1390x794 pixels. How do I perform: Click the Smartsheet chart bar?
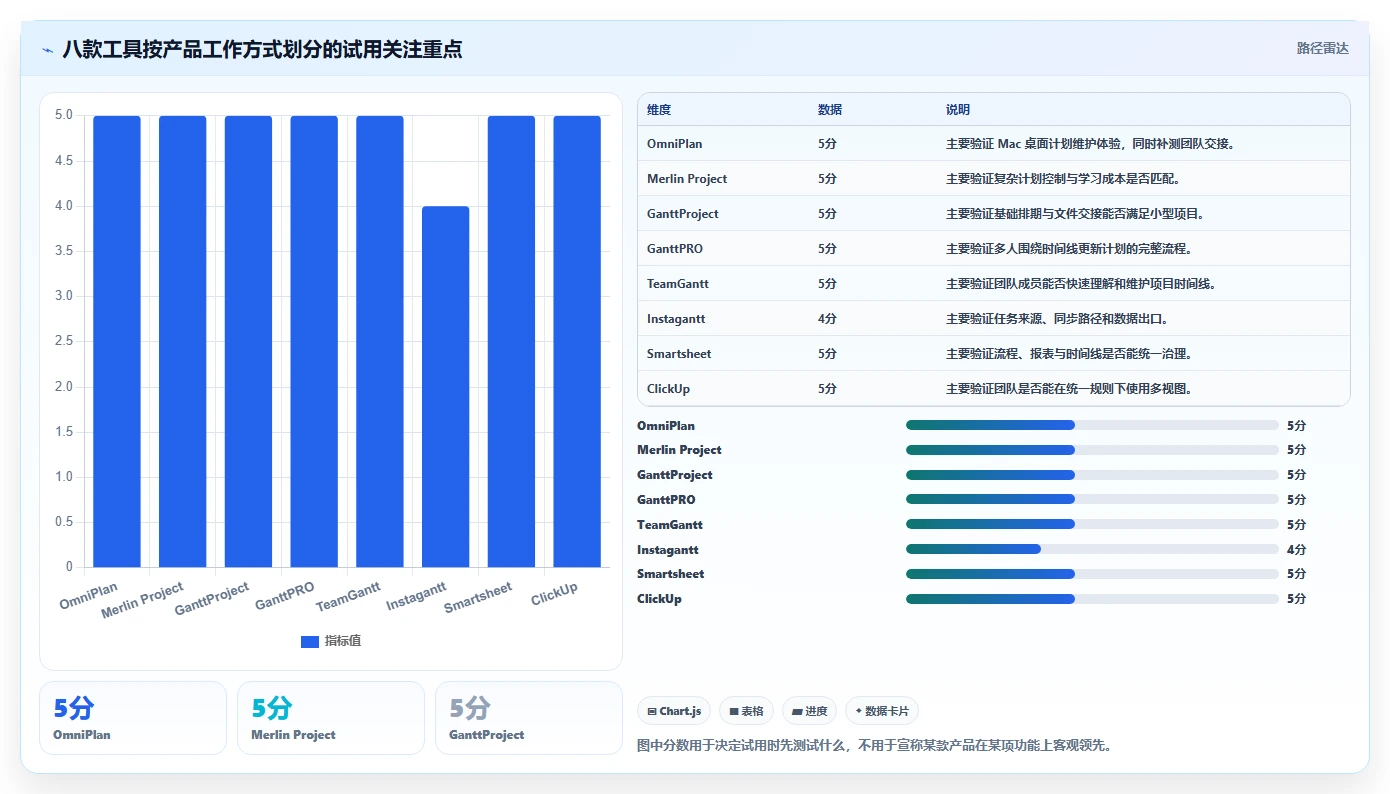pyautogui.click(x=511, y=341)
